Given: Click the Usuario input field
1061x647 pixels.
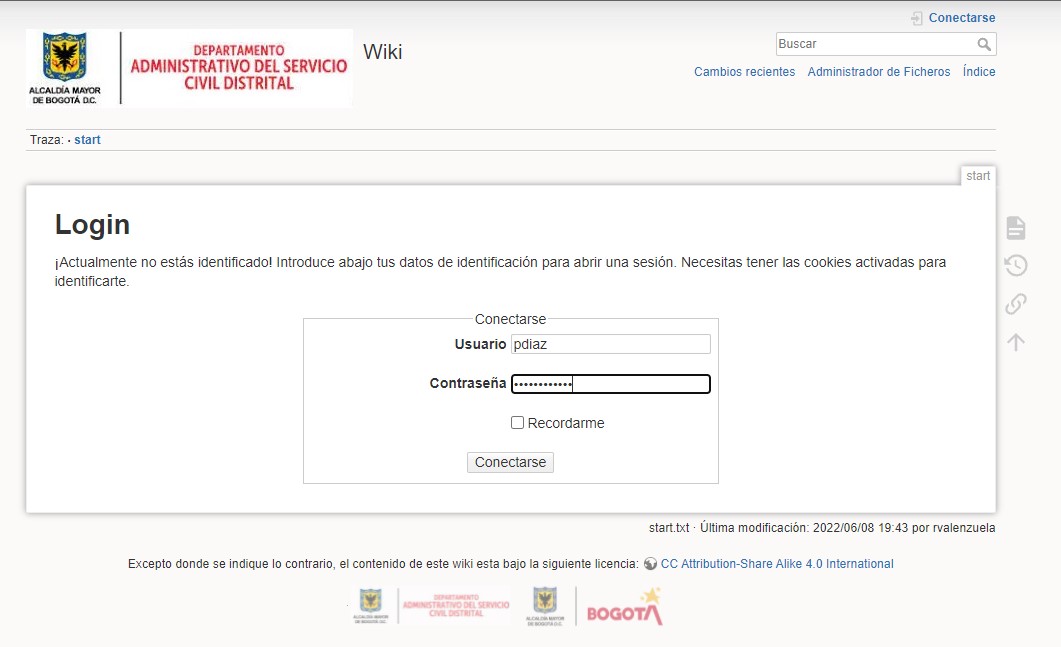Looking at the screenshot, I should click(x=610, y=344).
